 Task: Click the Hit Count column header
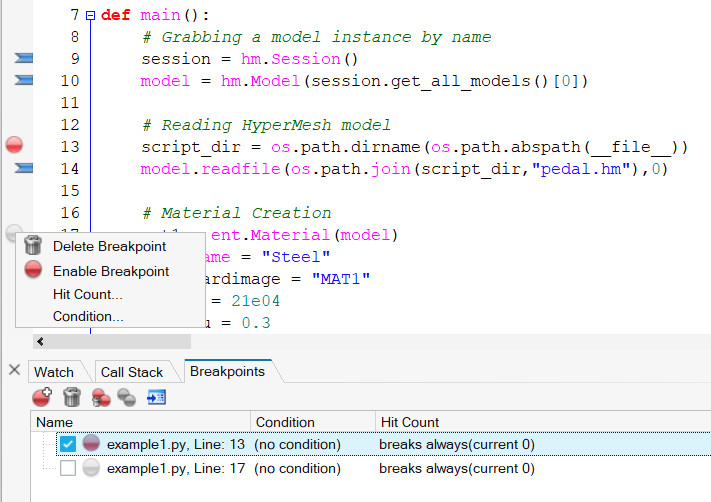(x=408, y=422)
